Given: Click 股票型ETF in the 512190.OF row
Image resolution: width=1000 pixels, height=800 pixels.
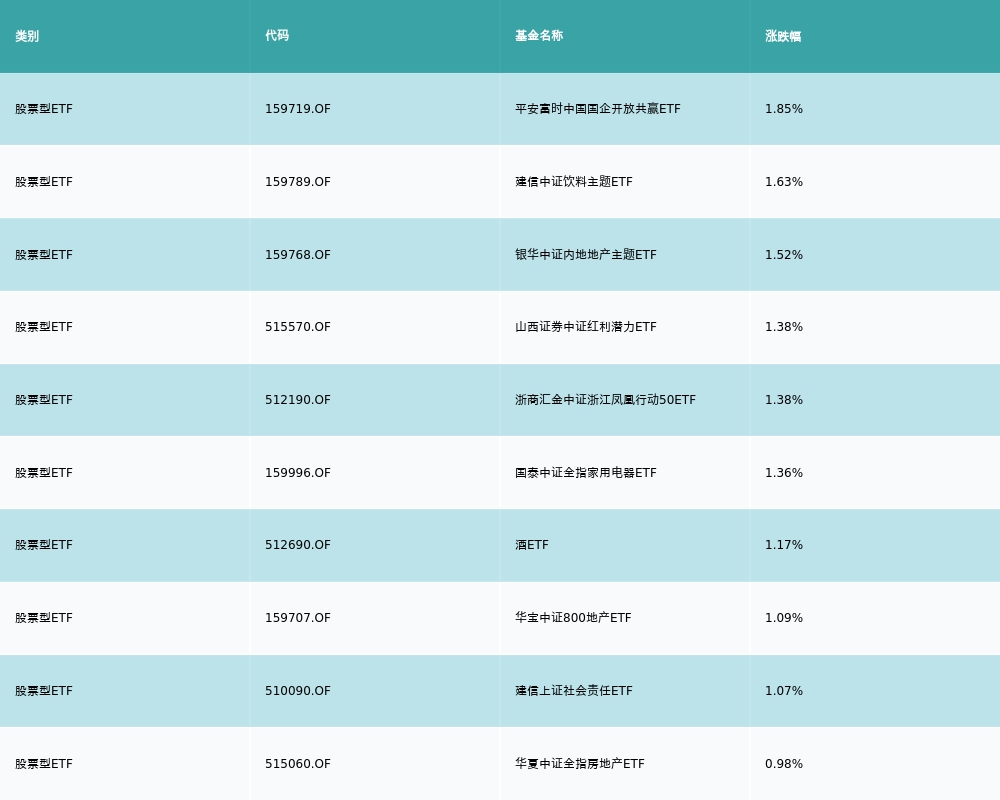Looking at the screenshot, I should pos(44,400).
